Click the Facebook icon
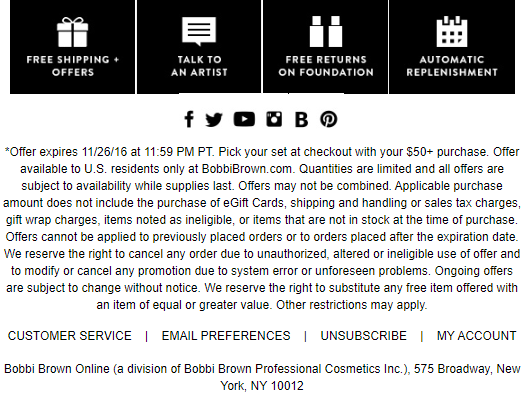Image resolution: width=528 pixels, height=418 pixels. (189, 119)
